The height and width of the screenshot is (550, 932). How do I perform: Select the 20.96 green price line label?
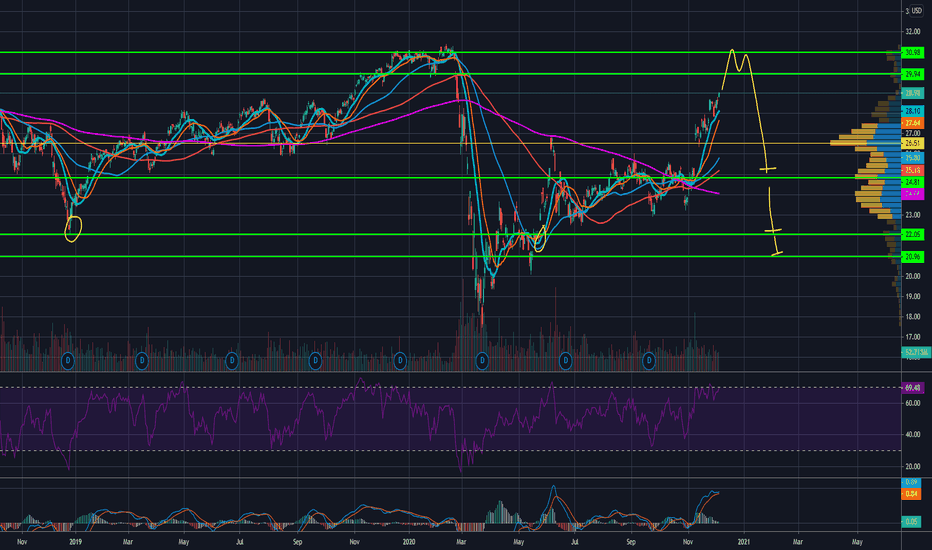click(912, 257)
